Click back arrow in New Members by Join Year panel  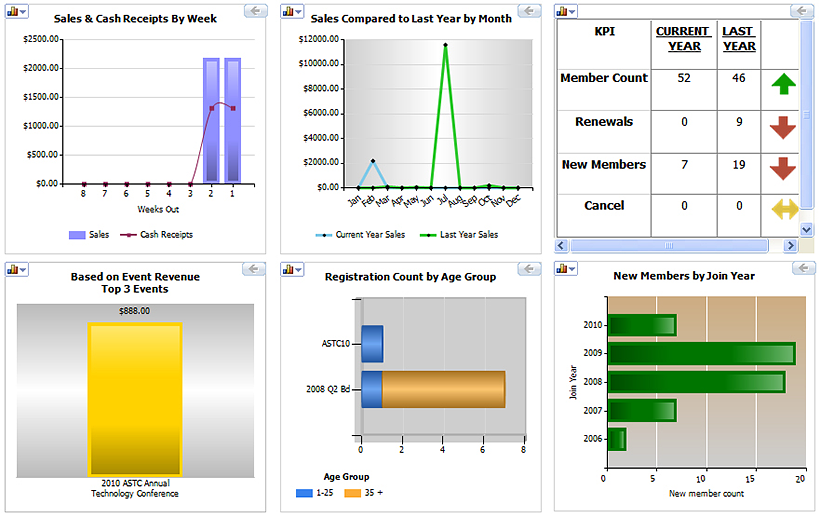point(803,269)
